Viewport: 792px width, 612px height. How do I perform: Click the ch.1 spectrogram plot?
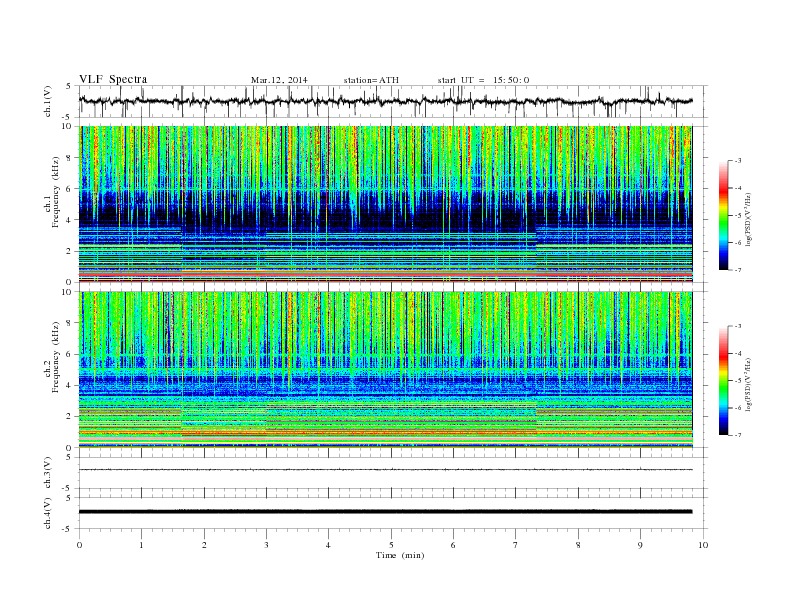pyautogui.click(x=385, y=204)
